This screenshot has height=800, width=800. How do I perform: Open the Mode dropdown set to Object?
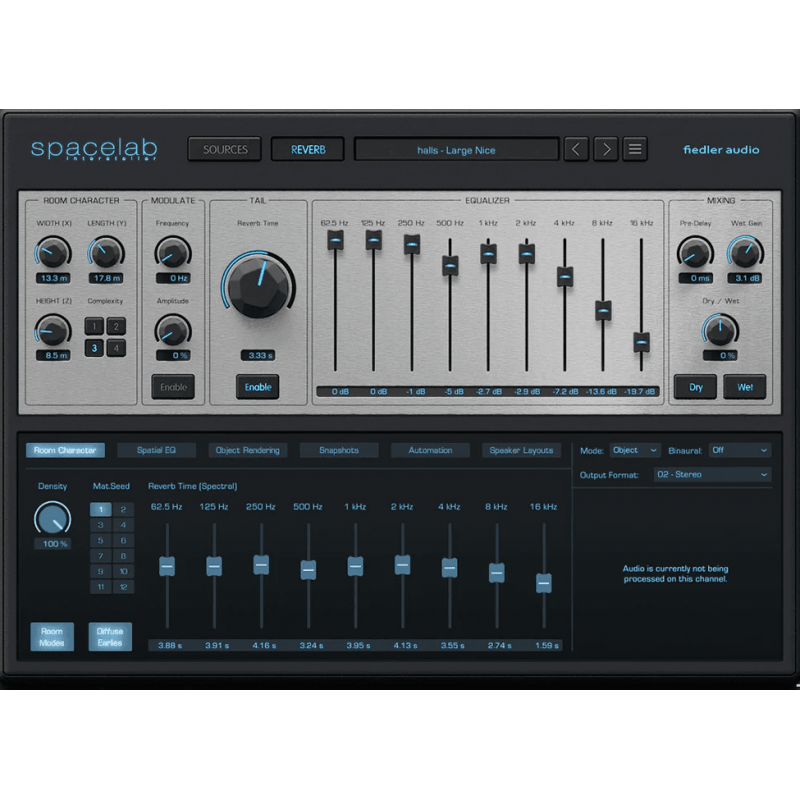pos(634,450)
